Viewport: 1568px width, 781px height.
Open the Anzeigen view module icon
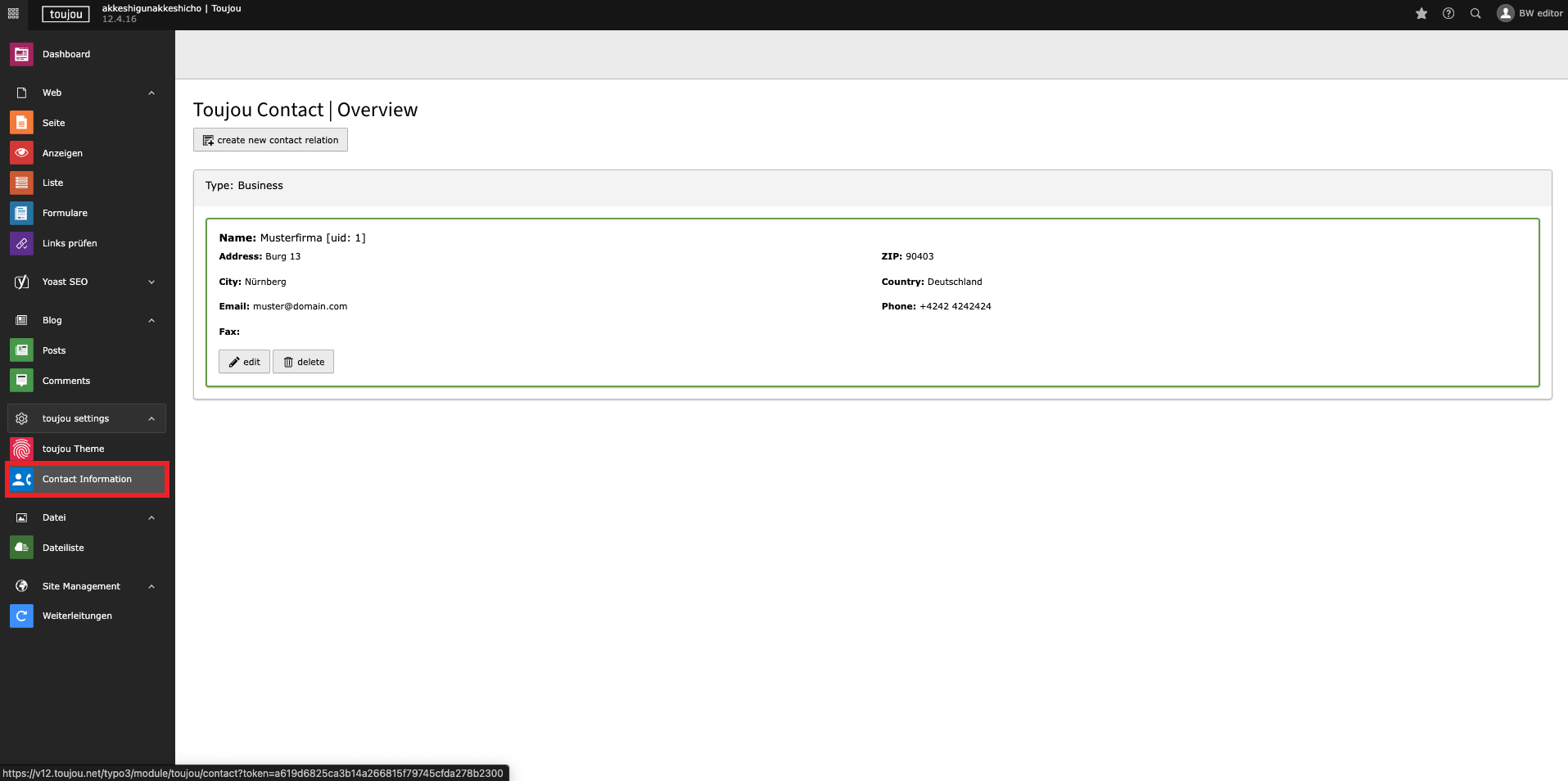click(x=21, y=153)
